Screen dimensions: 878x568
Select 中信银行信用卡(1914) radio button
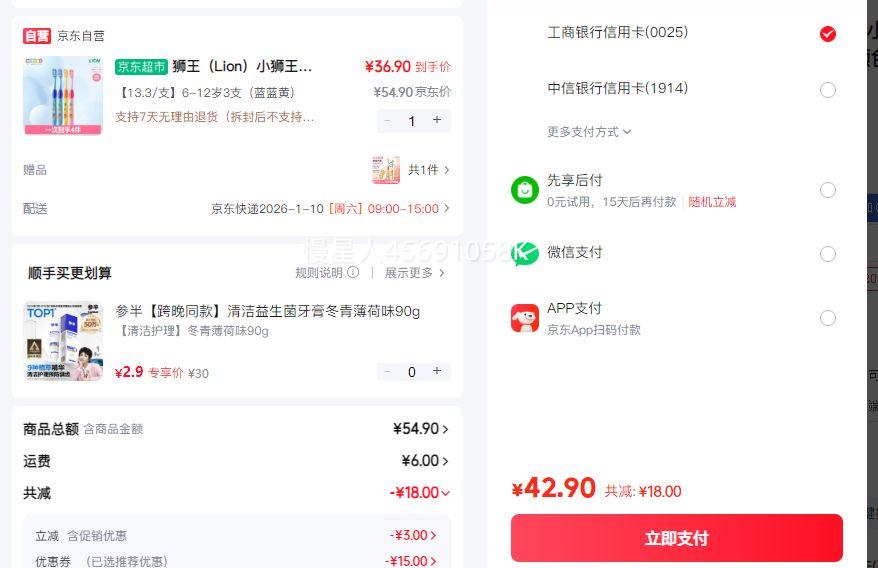(x=828, y=90)
